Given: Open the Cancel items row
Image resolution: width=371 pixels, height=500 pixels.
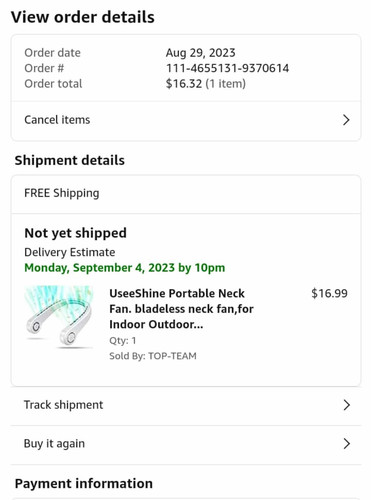Looking at the screenshot, I should coord(186,120).
